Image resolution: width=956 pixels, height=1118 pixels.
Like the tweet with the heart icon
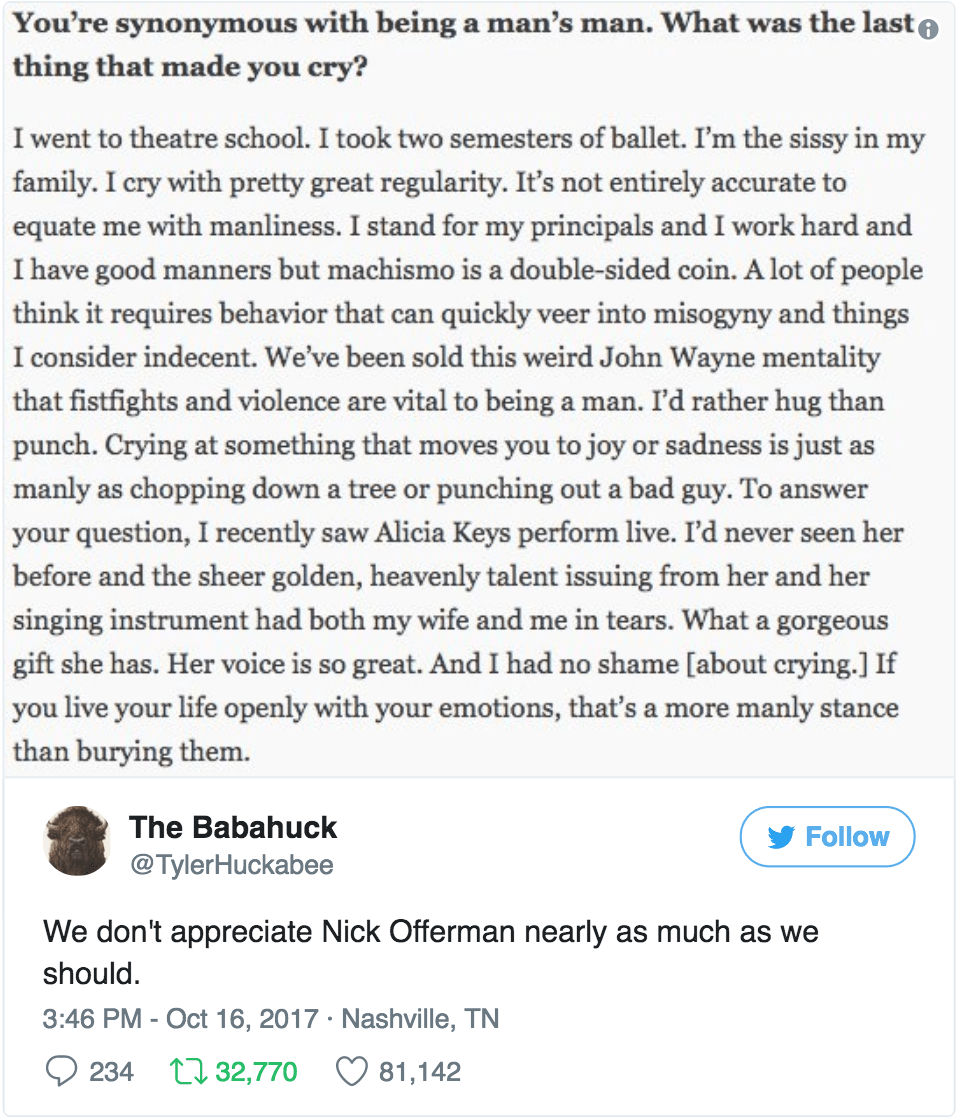tap(351, 1072)
